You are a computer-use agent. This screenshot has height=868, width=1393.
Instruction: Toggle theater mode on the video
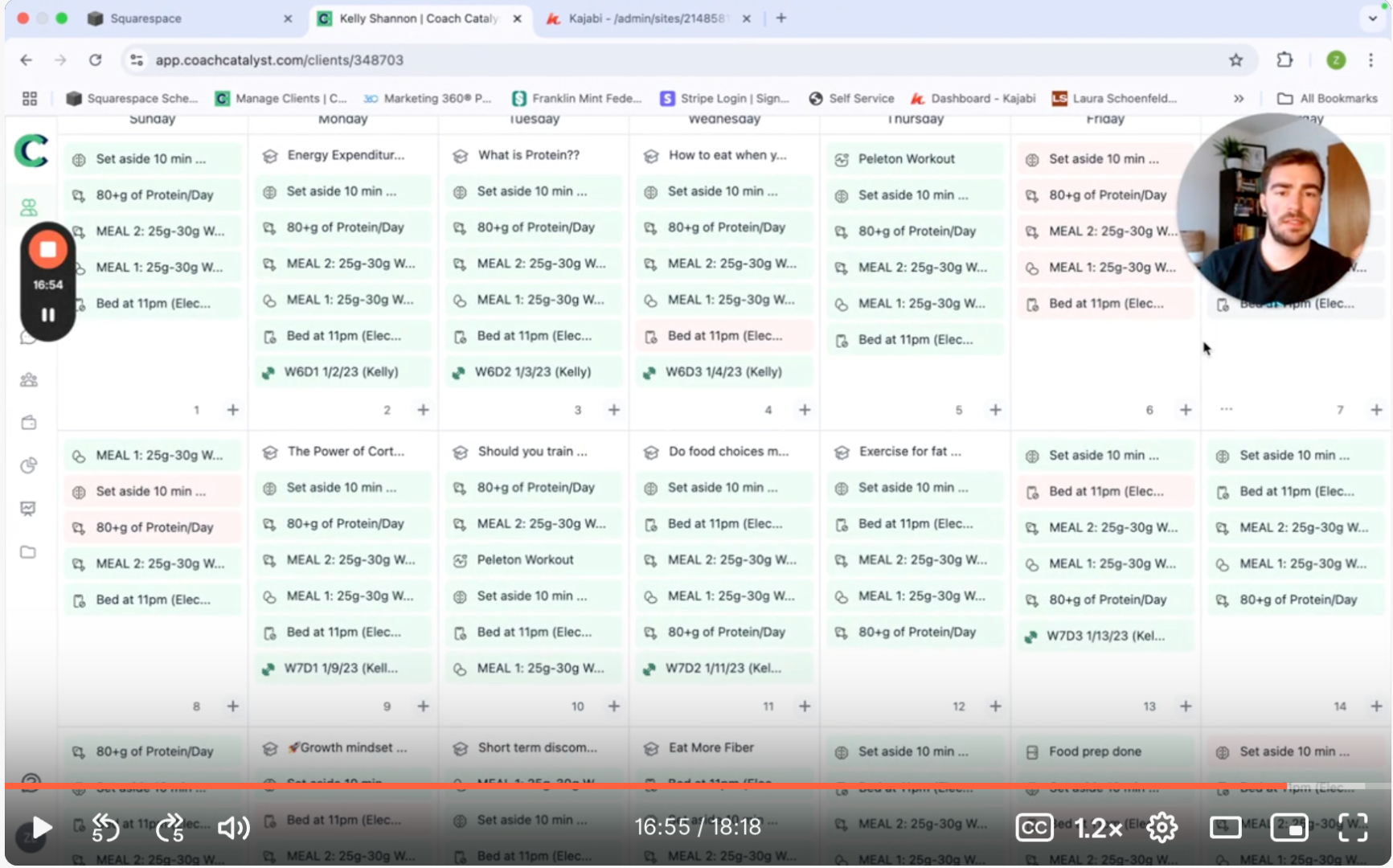[1226, 827]
